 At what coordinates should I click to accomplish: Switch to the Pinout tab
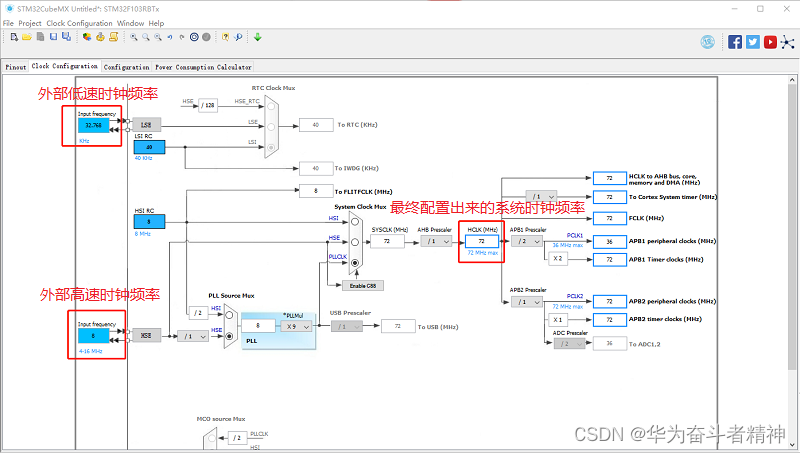tap(15, 67)
